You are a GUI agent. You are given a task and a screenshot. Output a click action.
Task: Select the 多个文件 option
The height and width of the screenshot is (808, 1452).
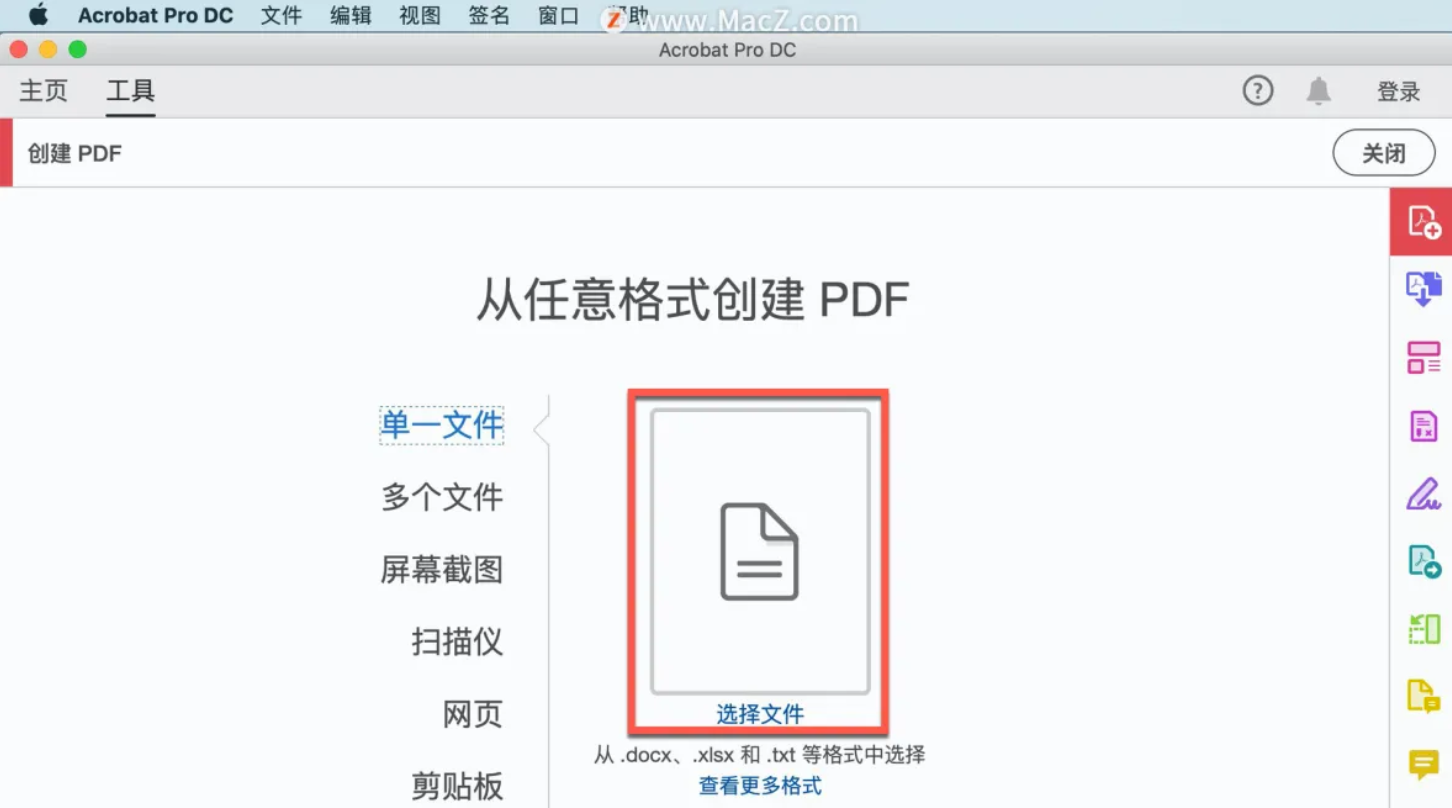click(x=442, y=498)
